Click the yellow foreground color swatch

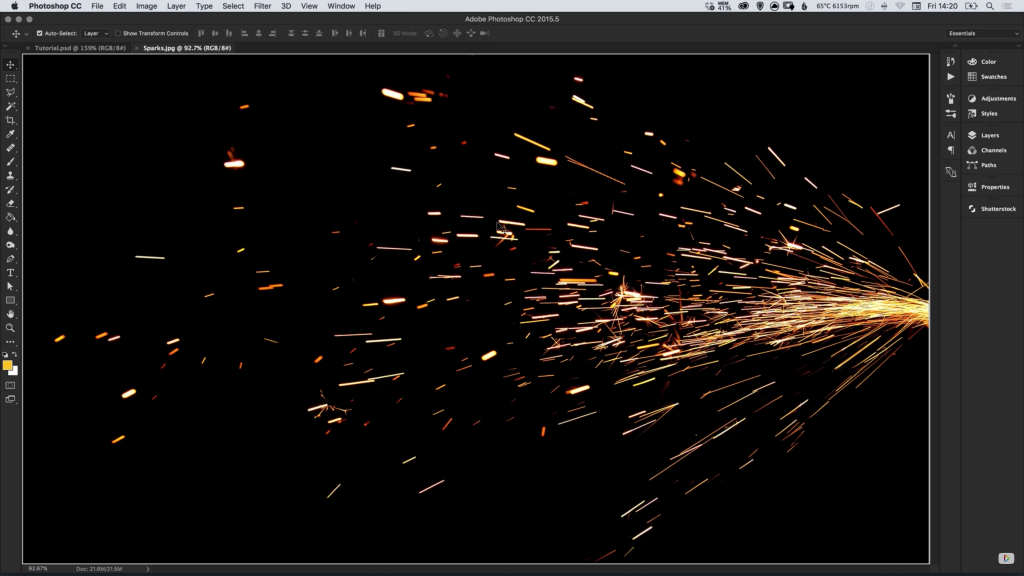click(7, 365)
